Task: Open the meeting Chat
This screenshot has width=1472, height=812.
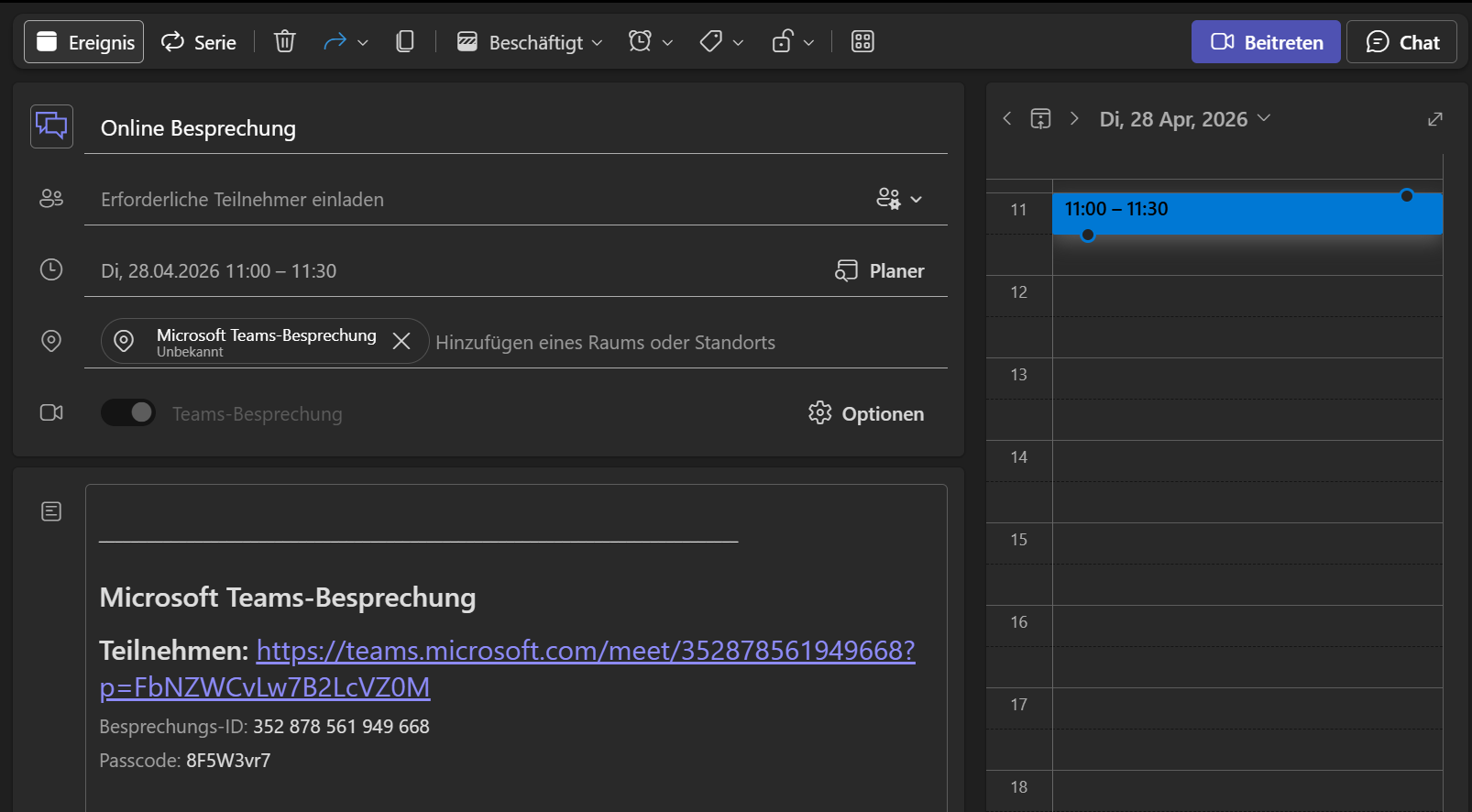Action: [1401, 42]
